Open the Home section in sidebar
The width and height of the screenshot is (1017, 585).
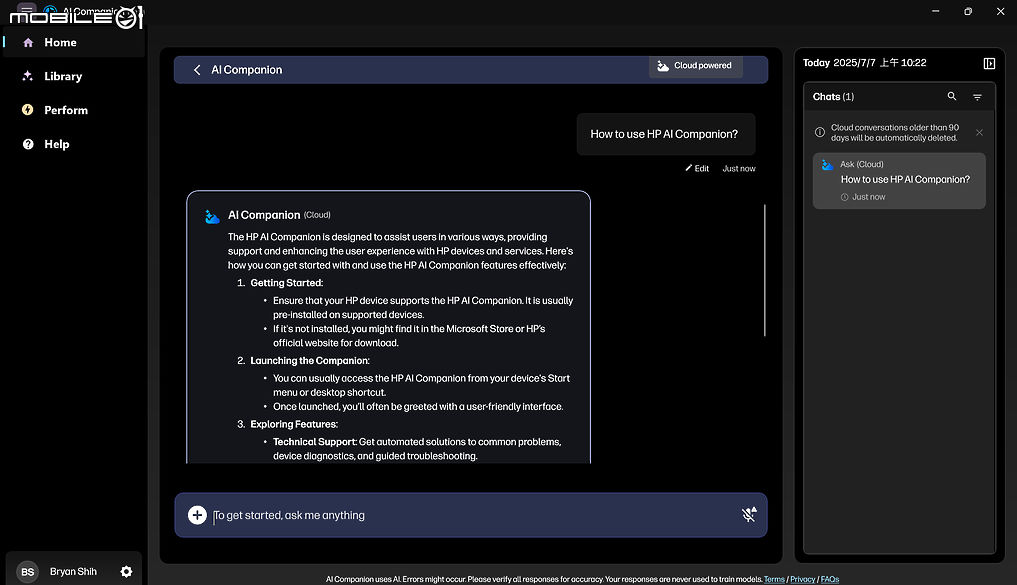click(x=74, y=42)
